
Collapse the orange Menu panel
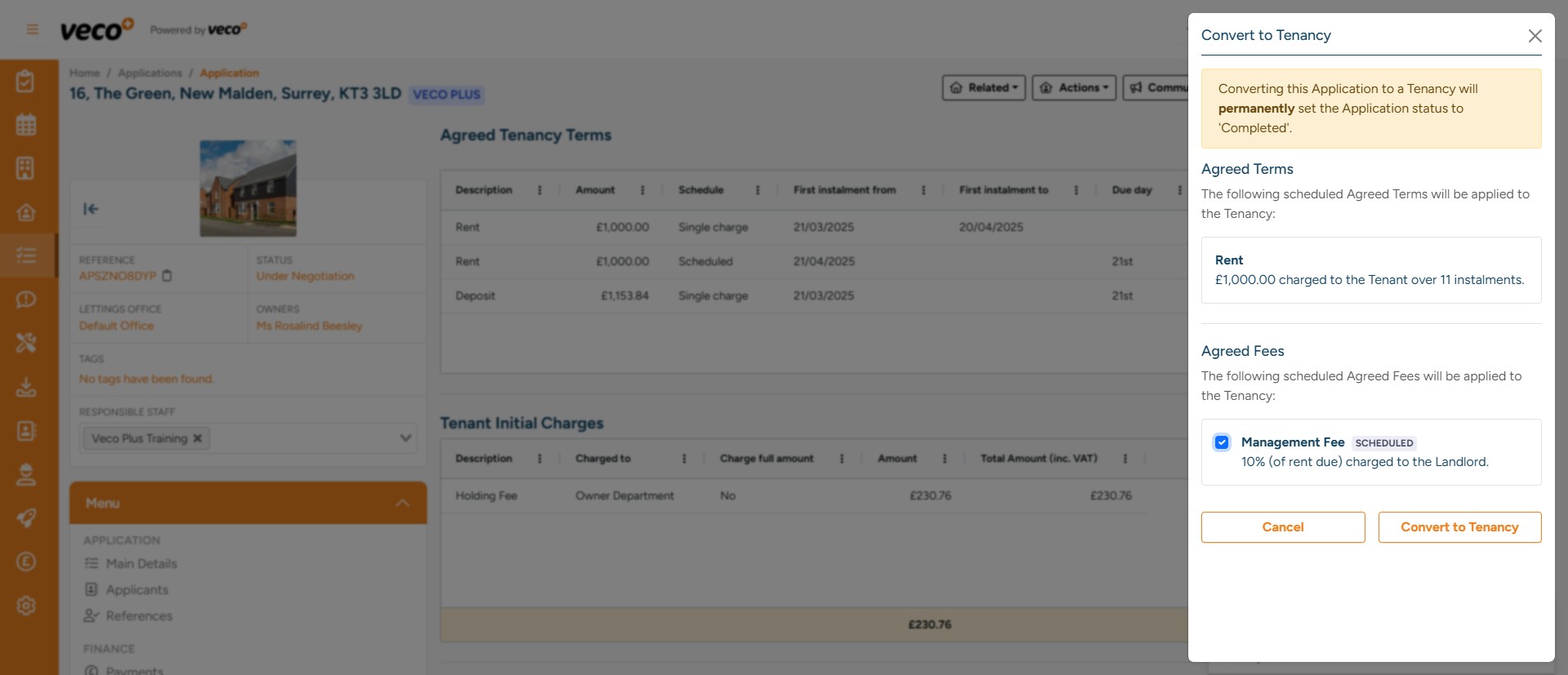click(403, 503)
